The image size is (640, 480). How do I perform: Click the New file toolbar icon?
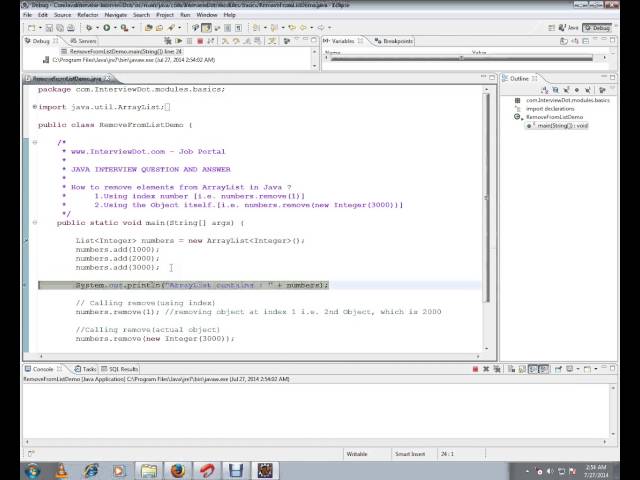coord(31,28)
